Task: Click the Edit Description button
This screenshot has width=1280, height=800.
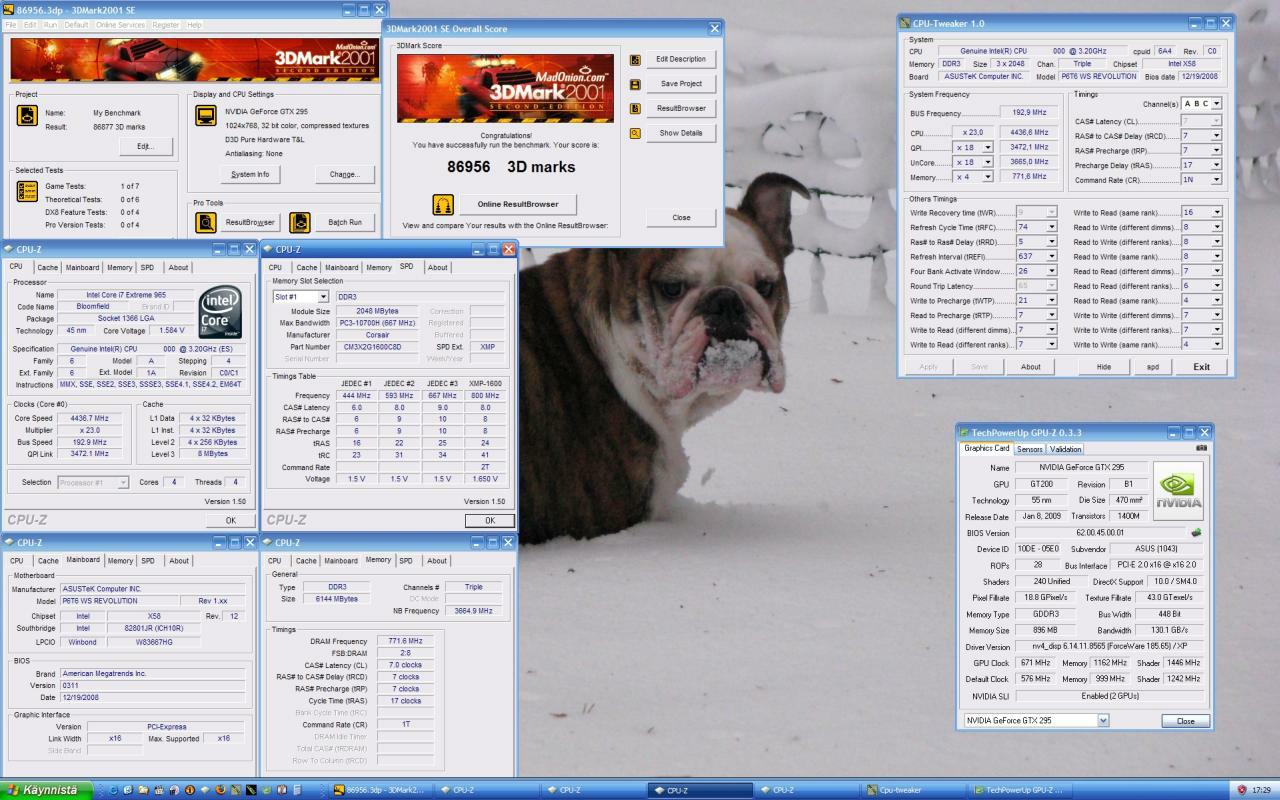Action: click(681, 59)
